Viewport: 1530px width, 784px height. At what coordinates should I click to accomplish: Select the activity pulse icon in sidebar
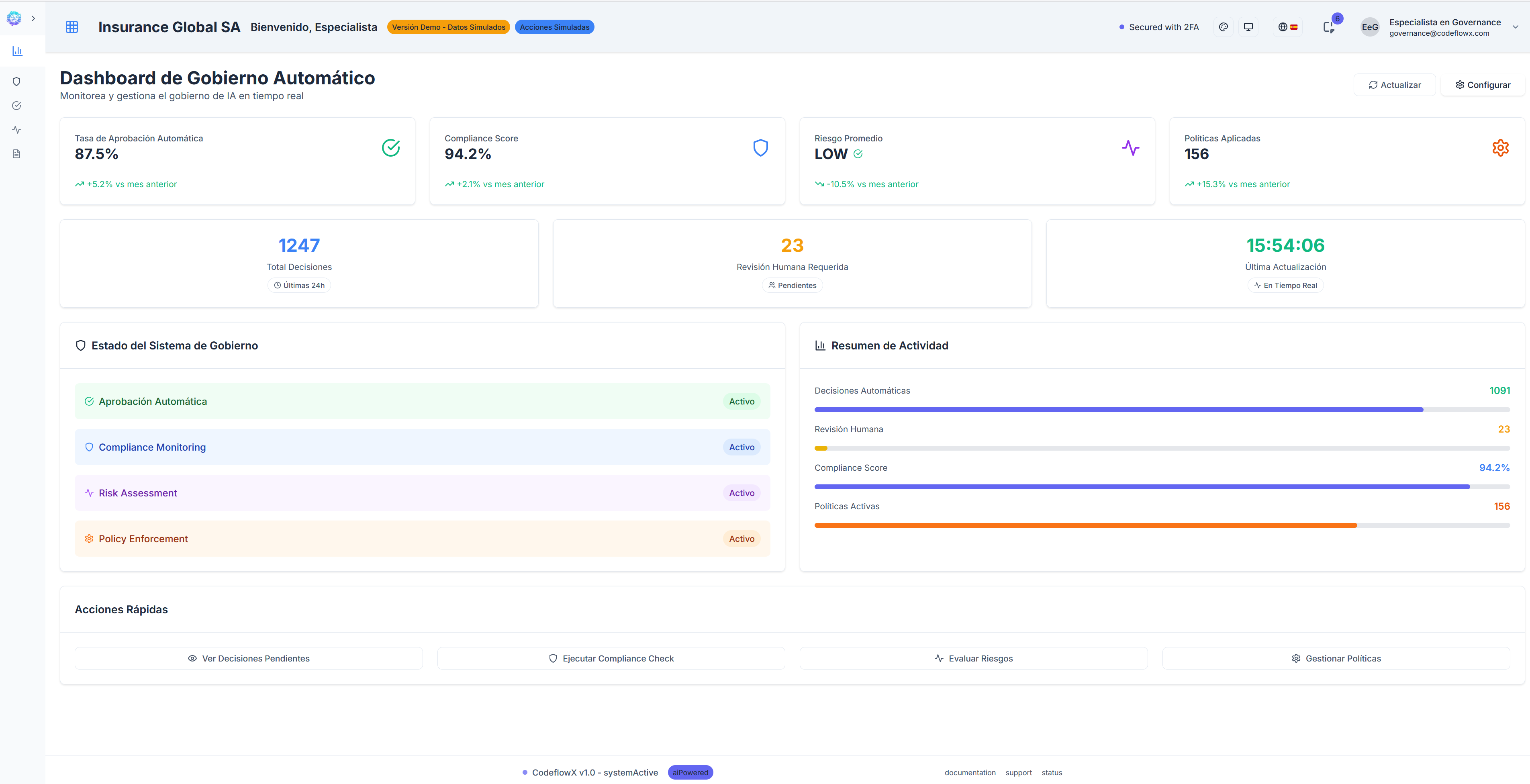pos(16,129)
